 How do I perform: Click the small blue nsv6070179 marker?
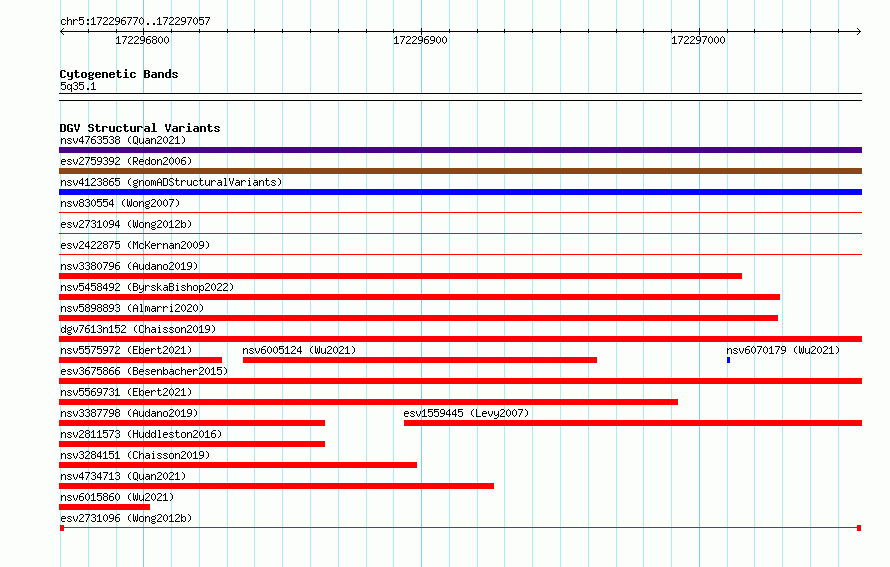coord(728,360)
